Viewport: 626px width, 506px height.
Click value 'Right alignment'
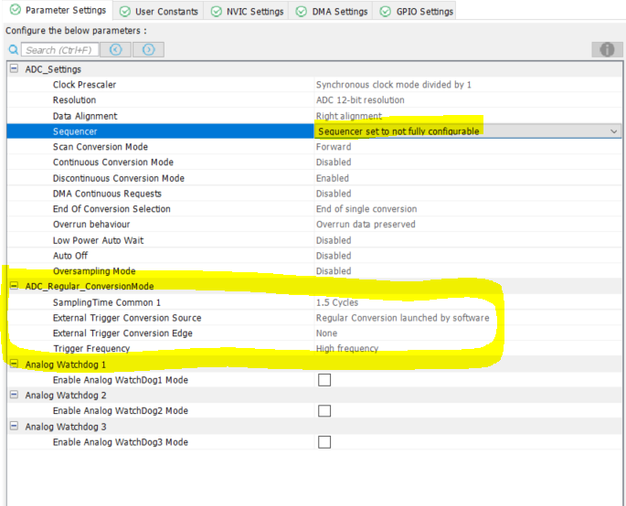(349, 116)
